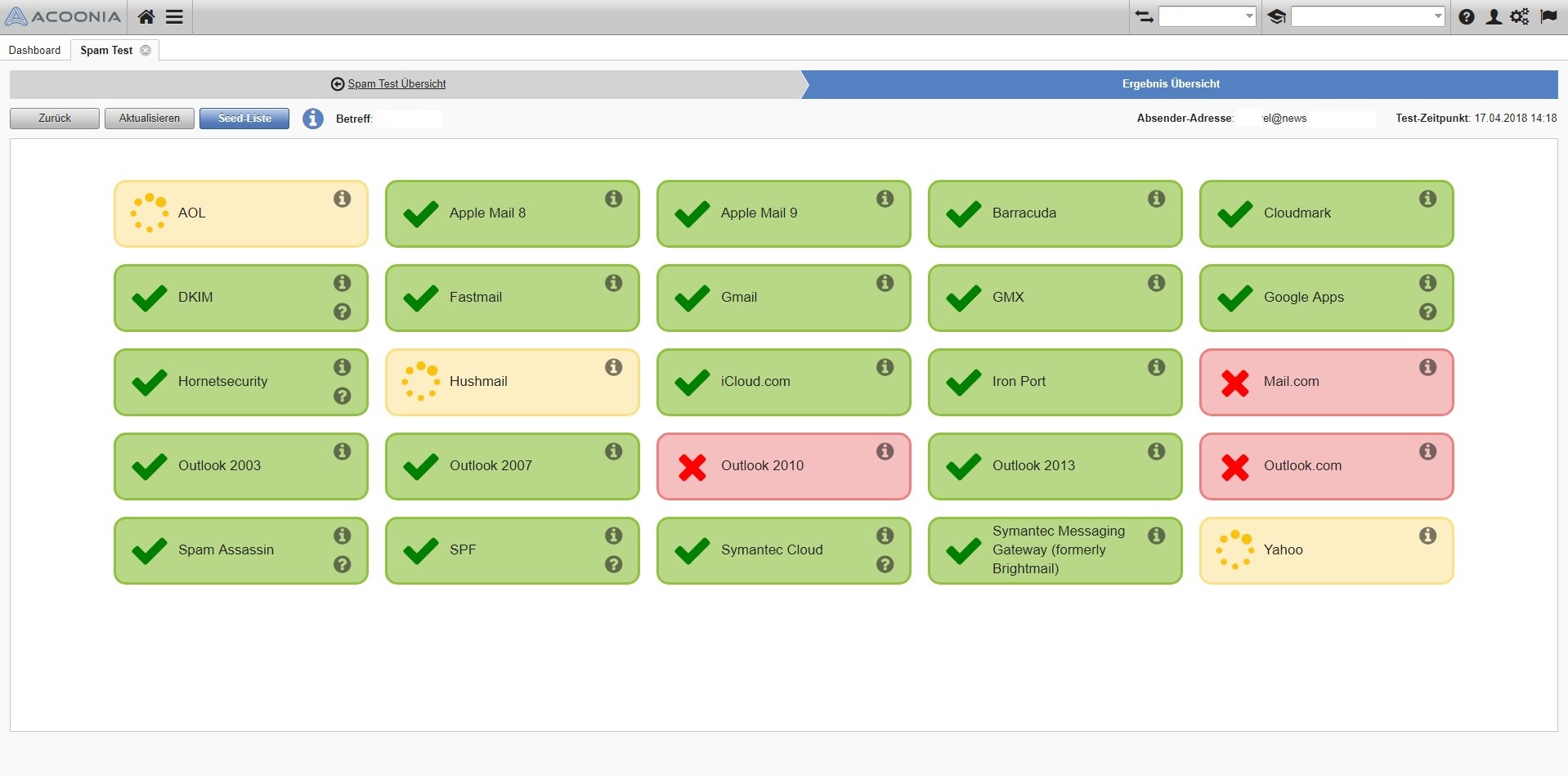Click the swap arrows icon in top bar

[1144, 16]
